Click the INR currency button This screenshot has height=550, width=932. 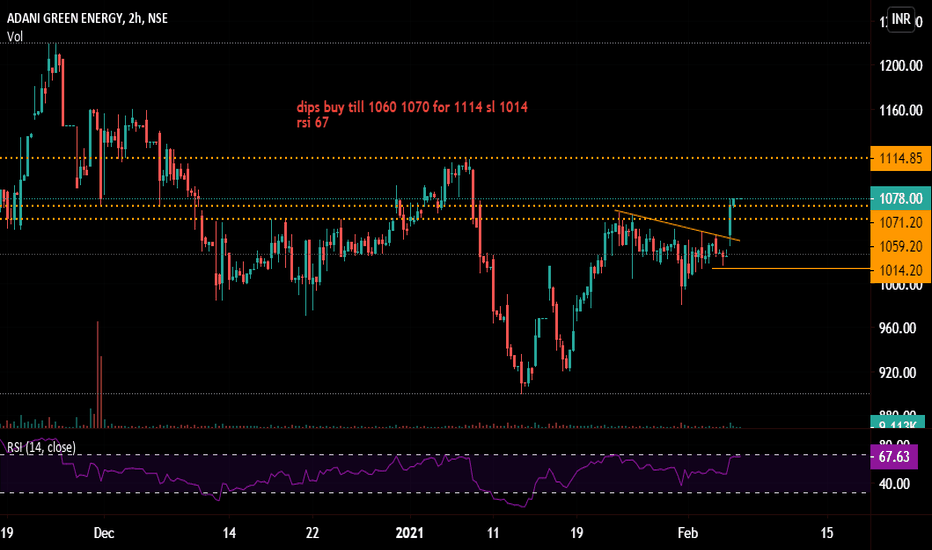tap(900, 19)
